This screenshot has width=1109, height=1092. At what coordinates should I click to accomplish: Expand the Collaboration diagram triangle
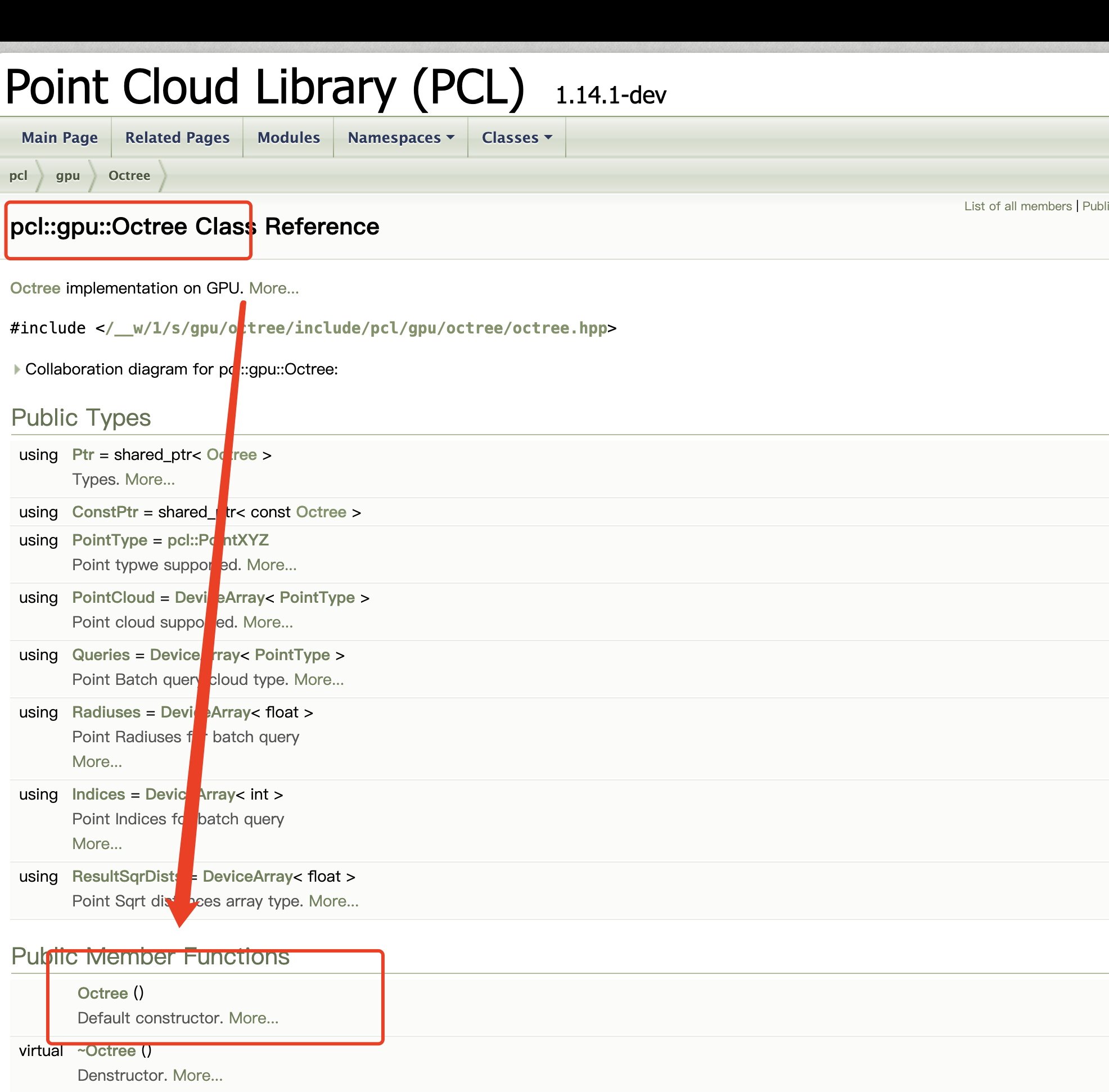click(x=17, y=369)
